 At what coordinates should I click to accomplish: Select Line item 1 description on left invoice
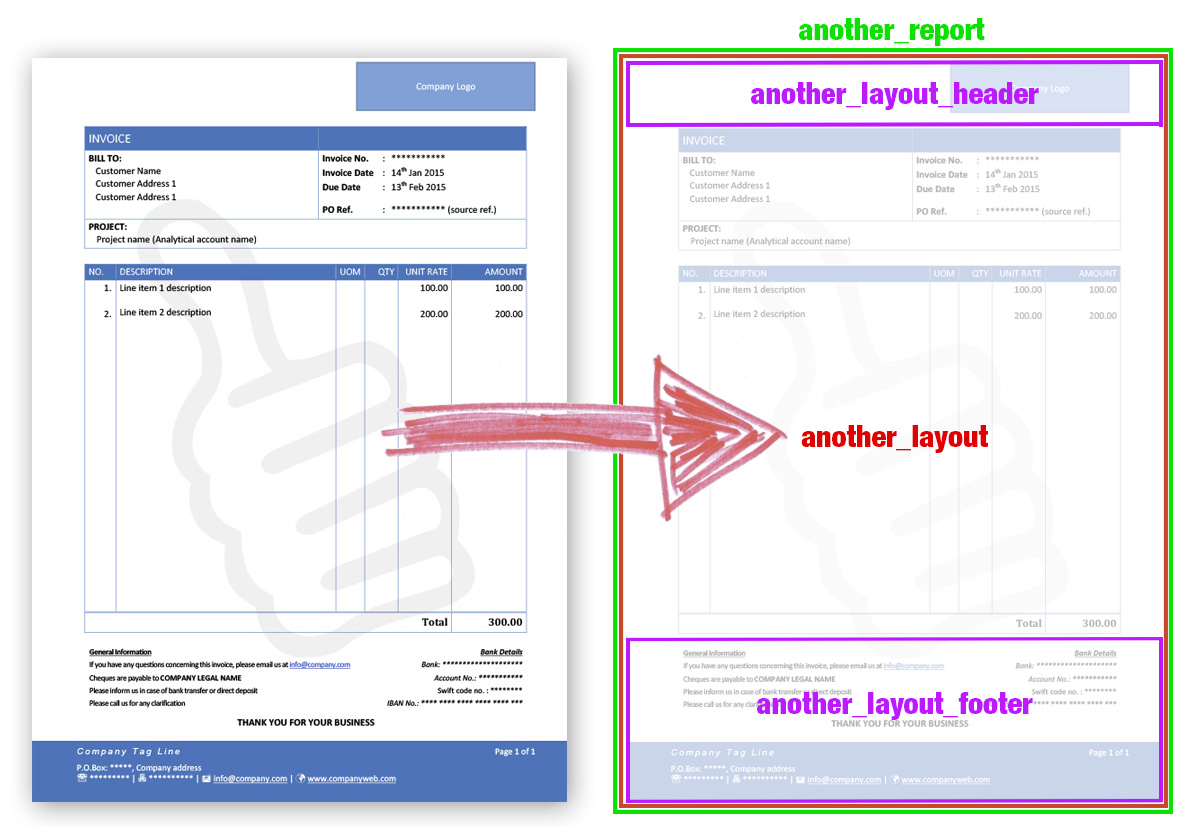point(165,288)
